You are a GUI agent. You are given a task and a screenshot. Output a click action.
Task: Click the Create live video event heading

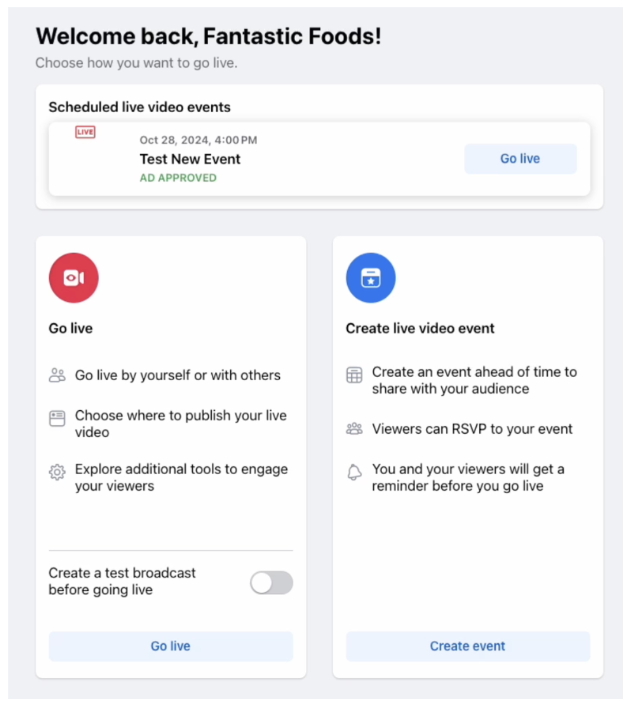click(420, 328)
